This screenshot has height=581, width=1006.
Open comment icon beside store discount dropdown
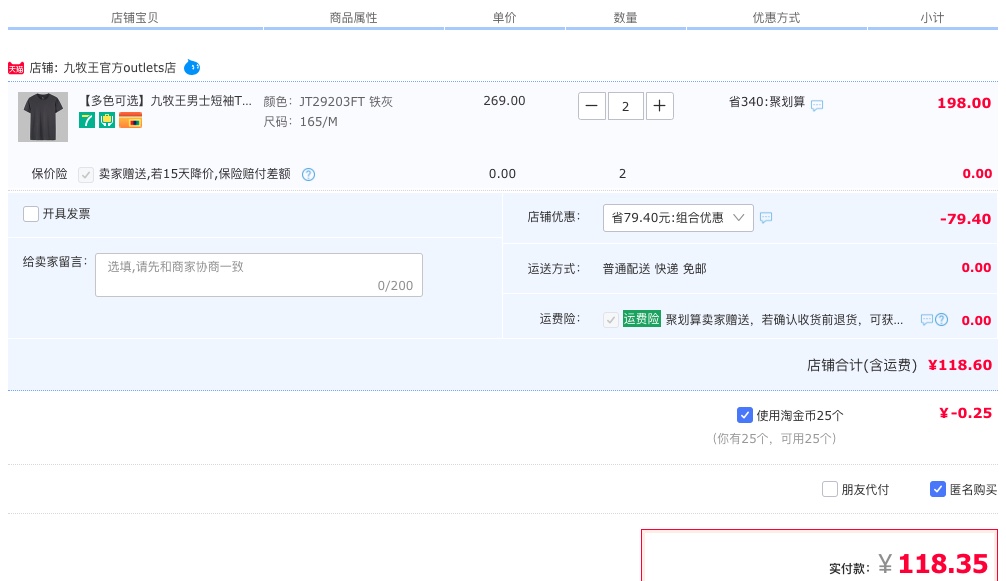pos(766,218)
